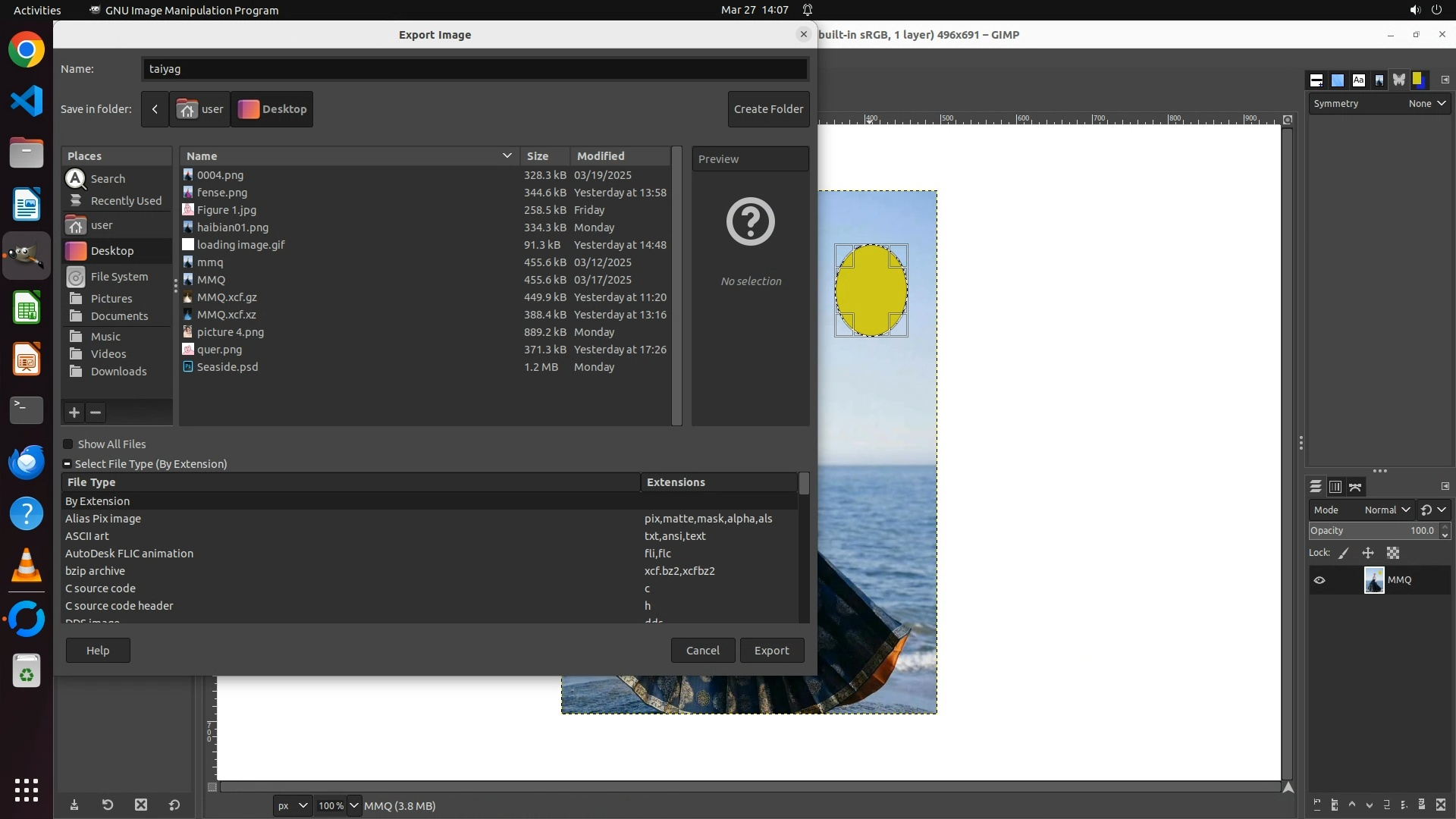Click the lock pixels paintbrush icon
This screenshot has height=819, width=1456.
tap(1344, 553)
